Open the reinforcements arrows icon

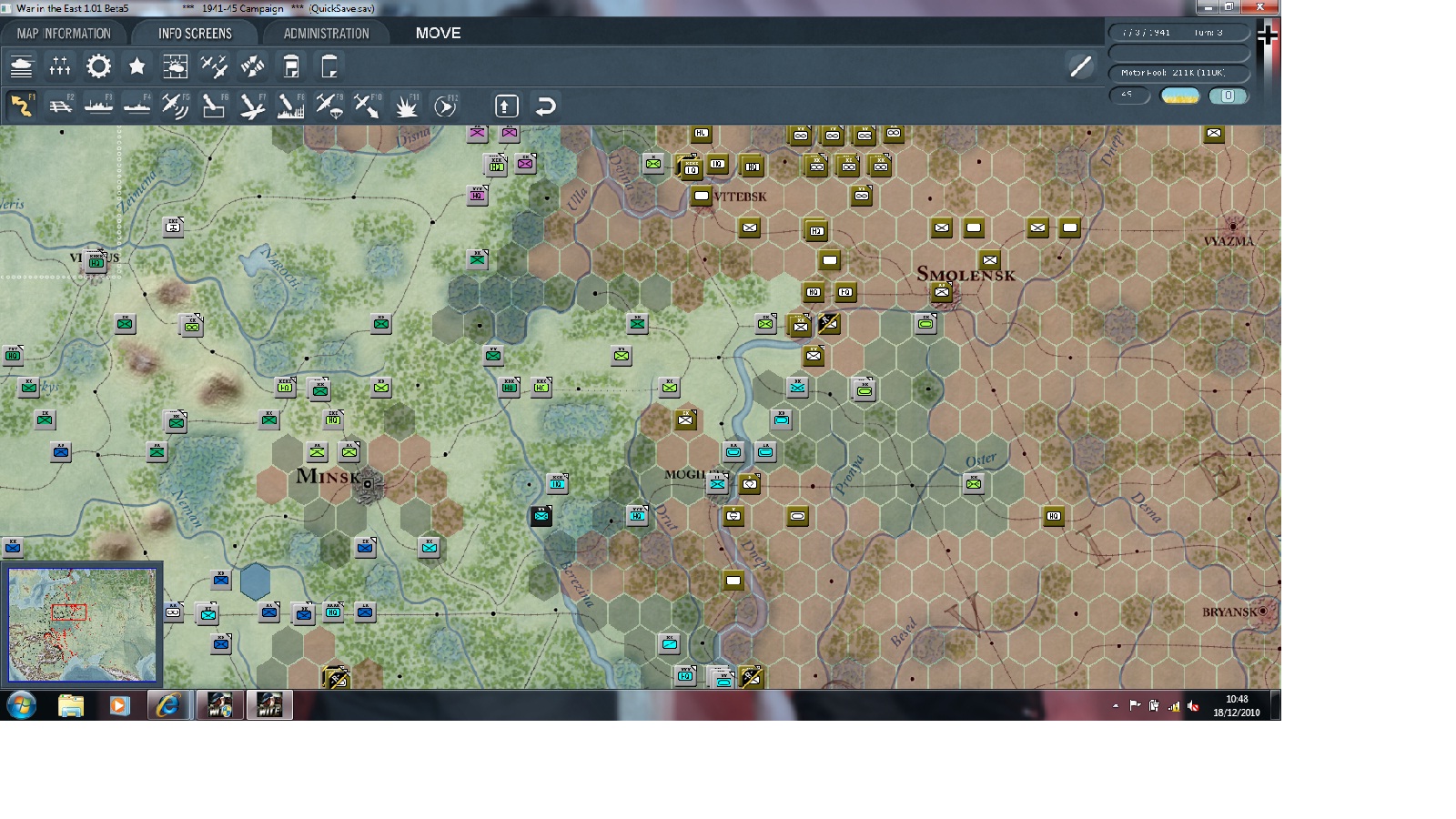[252, 66]
